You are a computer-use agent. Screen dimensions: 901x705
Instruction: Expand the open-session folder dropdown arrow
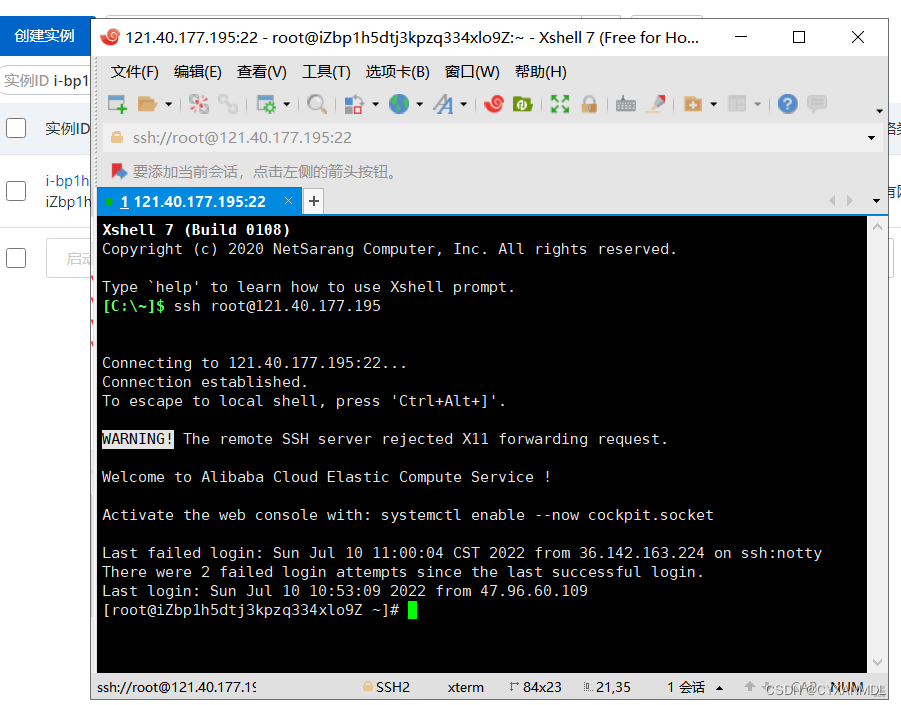[168, 105]
